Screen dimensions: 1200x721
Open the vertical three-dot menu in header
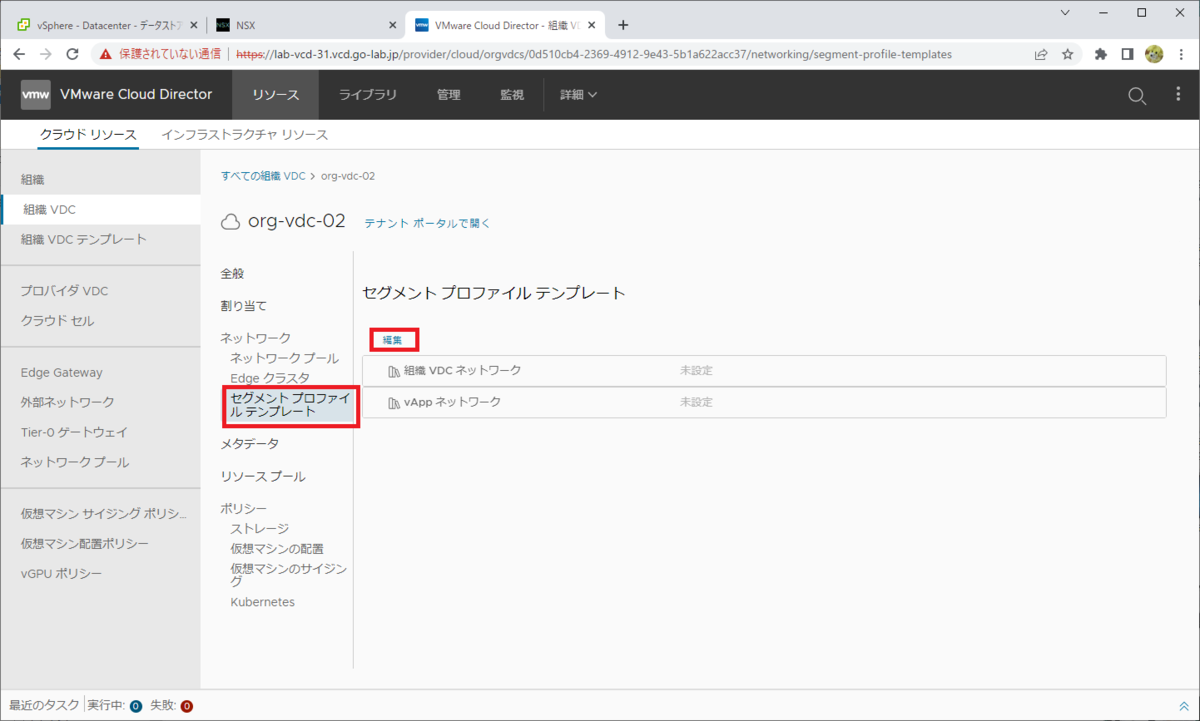point(1178,95)
